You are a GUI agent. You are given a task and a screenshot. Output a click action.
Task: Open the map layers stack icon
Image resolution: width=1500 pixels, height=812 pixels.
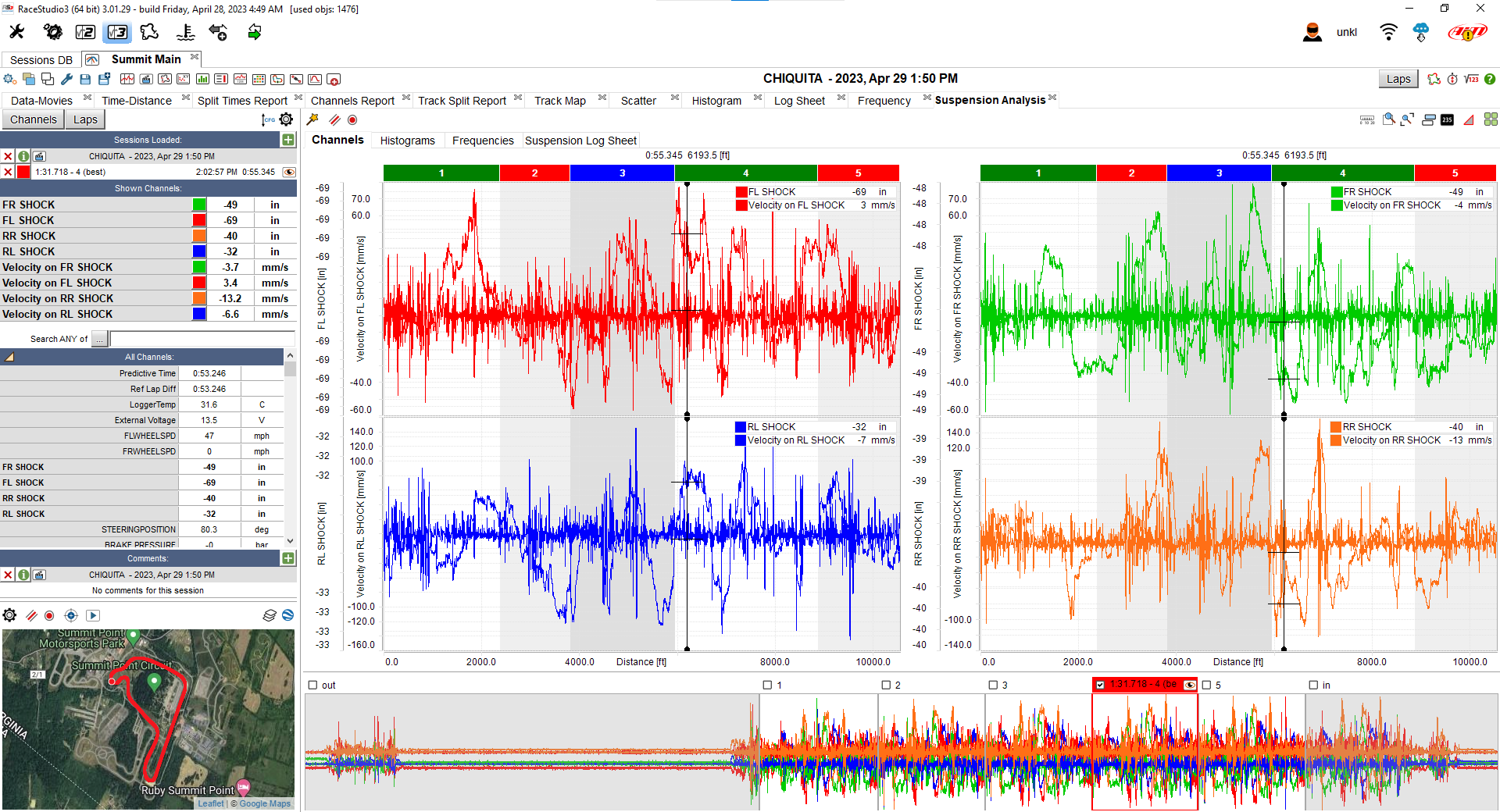[270, 615]
